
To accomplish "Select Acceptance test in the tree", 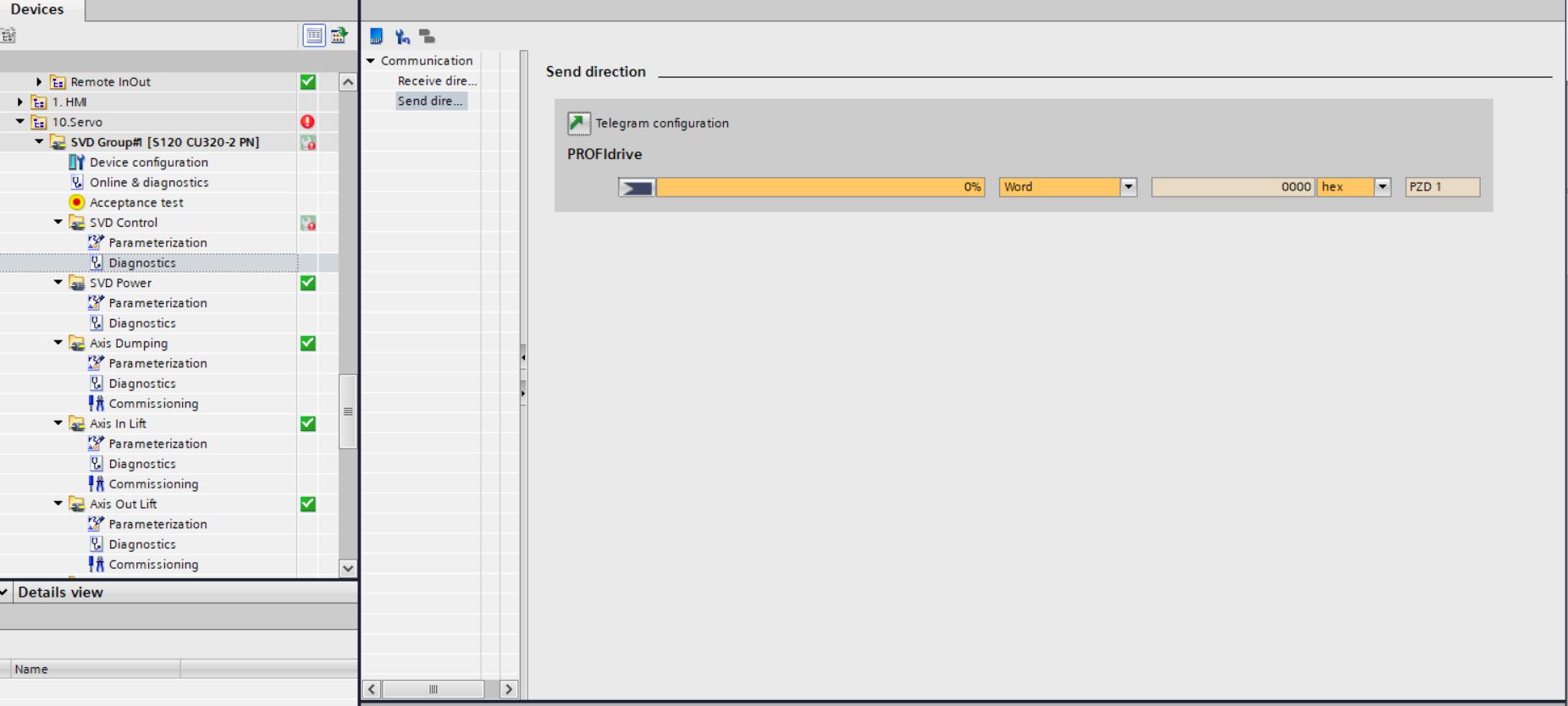I will coord(135,202).
